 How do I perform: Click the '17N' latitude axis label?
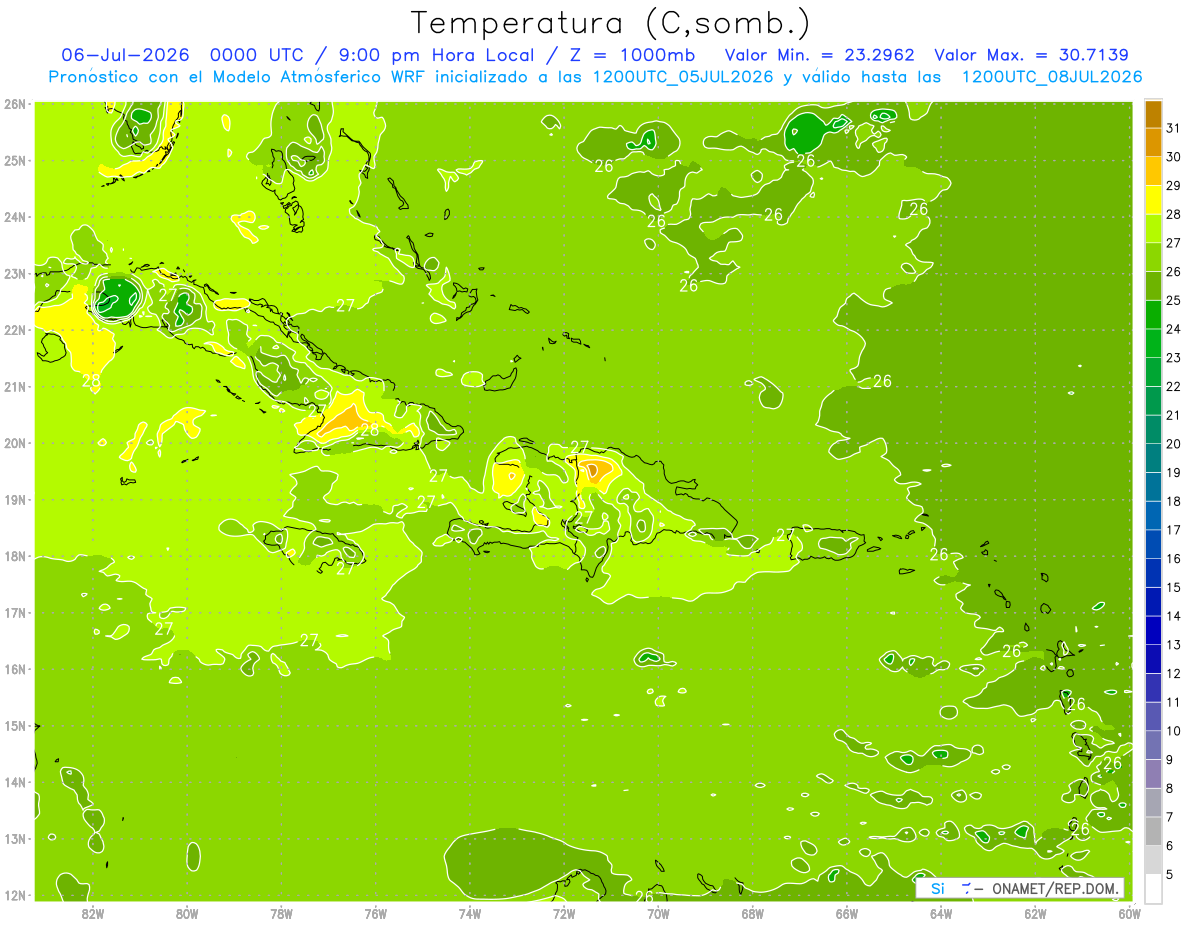[x=15, y=612]
